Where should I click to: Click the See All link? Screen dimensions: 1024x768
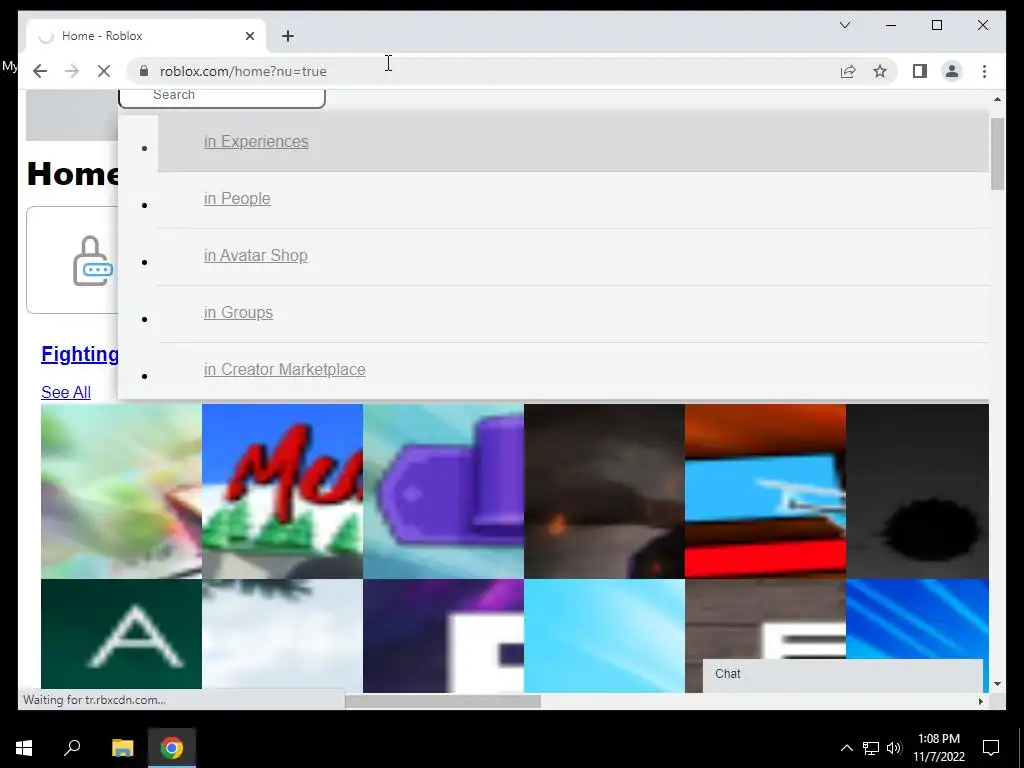click(66, 392)
